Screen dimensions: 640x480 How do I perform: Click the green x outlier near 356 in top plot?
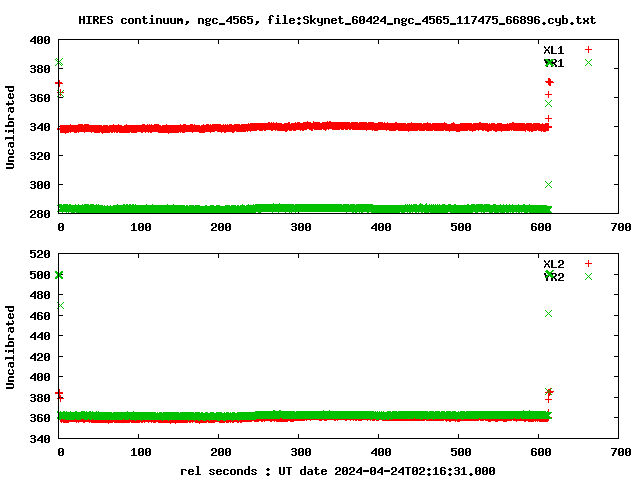point(548,104)
